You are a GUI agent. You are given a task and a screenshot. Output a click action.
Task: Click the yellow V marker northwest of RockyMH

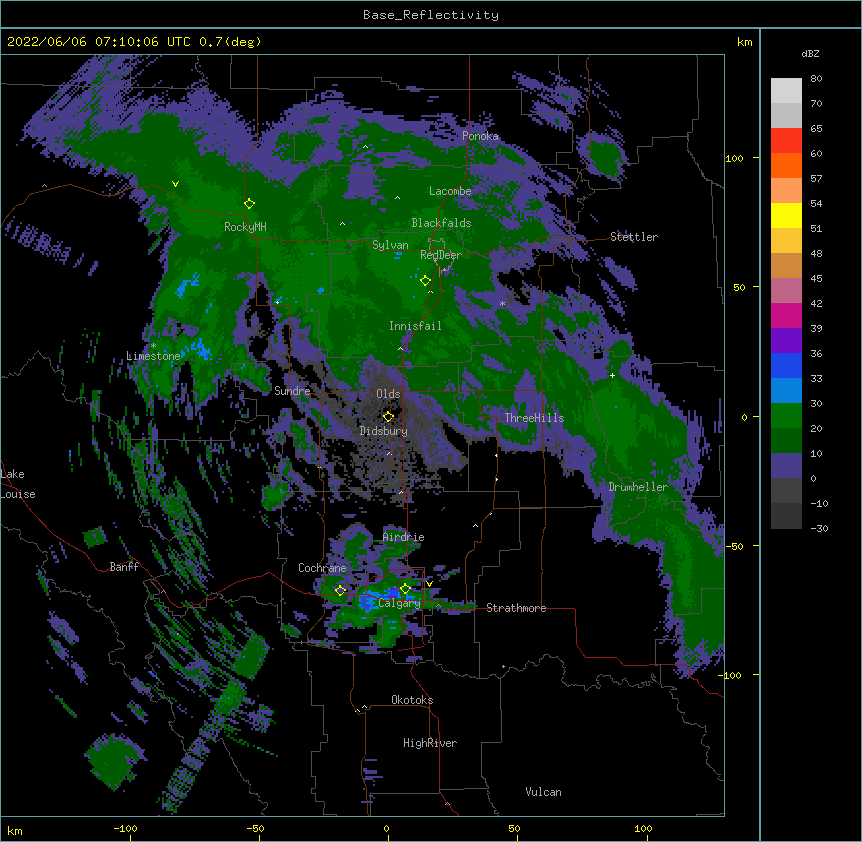(x=175, y=184)
